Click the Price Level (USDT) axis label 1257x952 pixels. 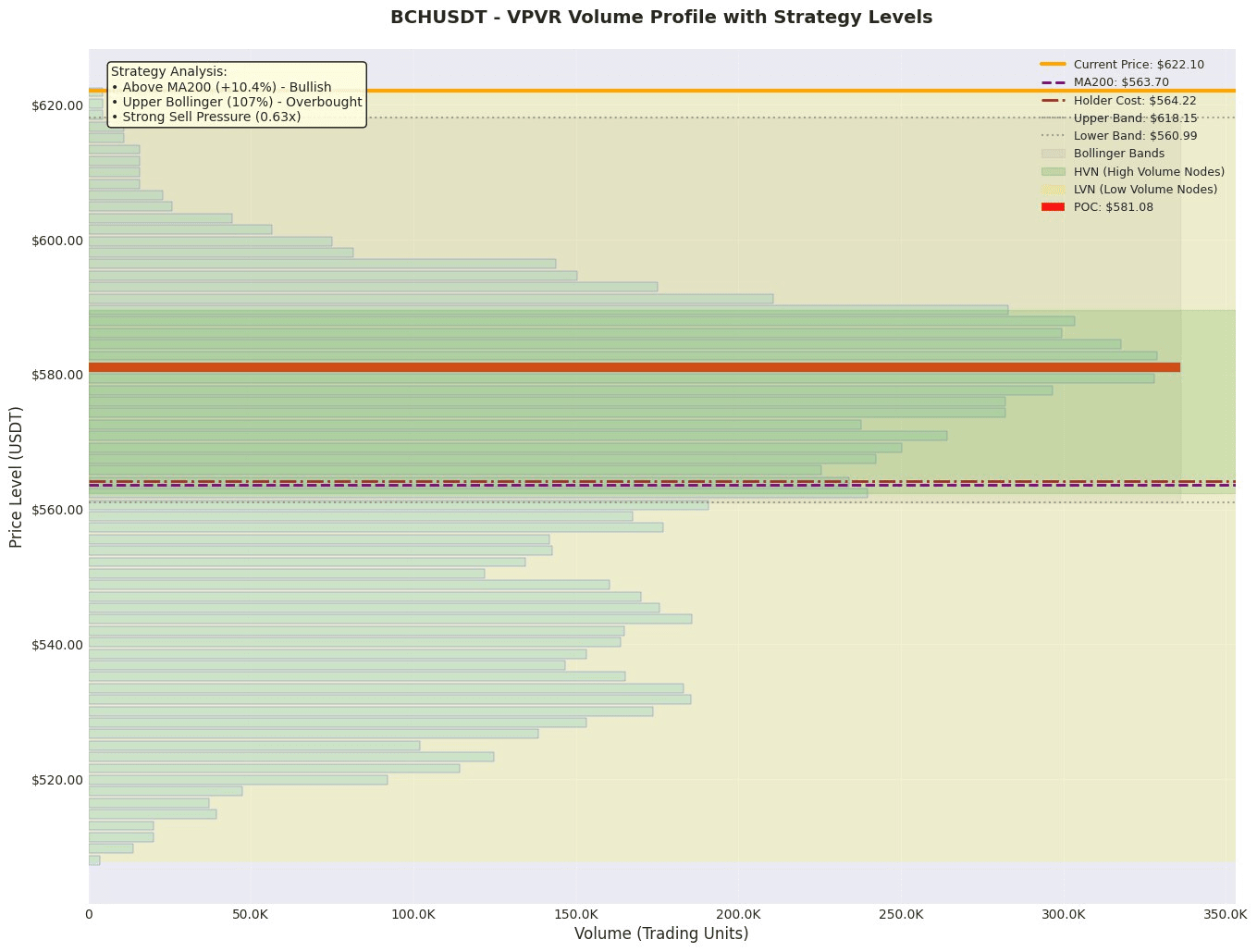click(x=16, y=476)
